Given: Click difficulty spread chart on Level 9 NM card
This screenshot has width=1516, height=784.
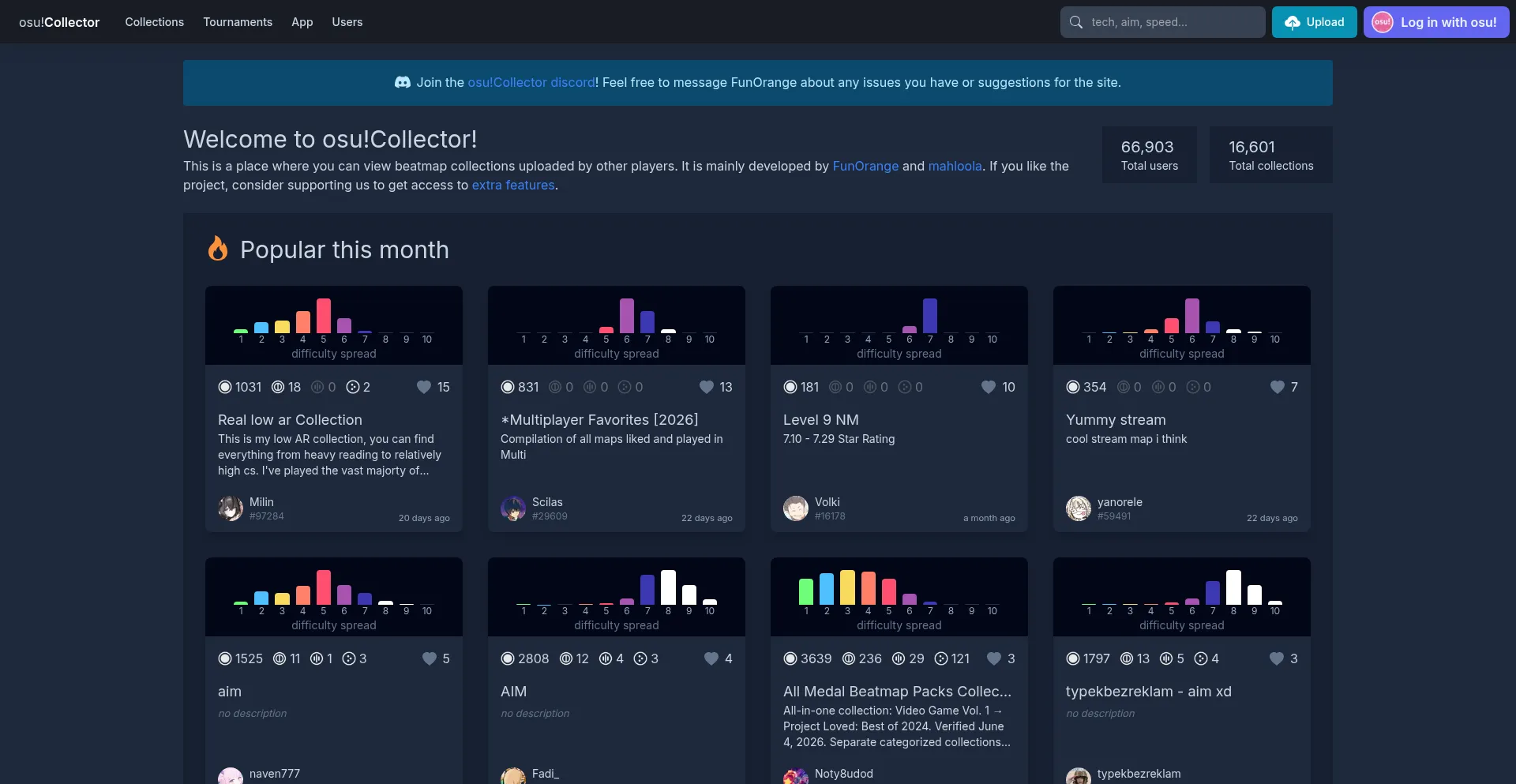Looking at the screenshot, I should coord(899,325).
